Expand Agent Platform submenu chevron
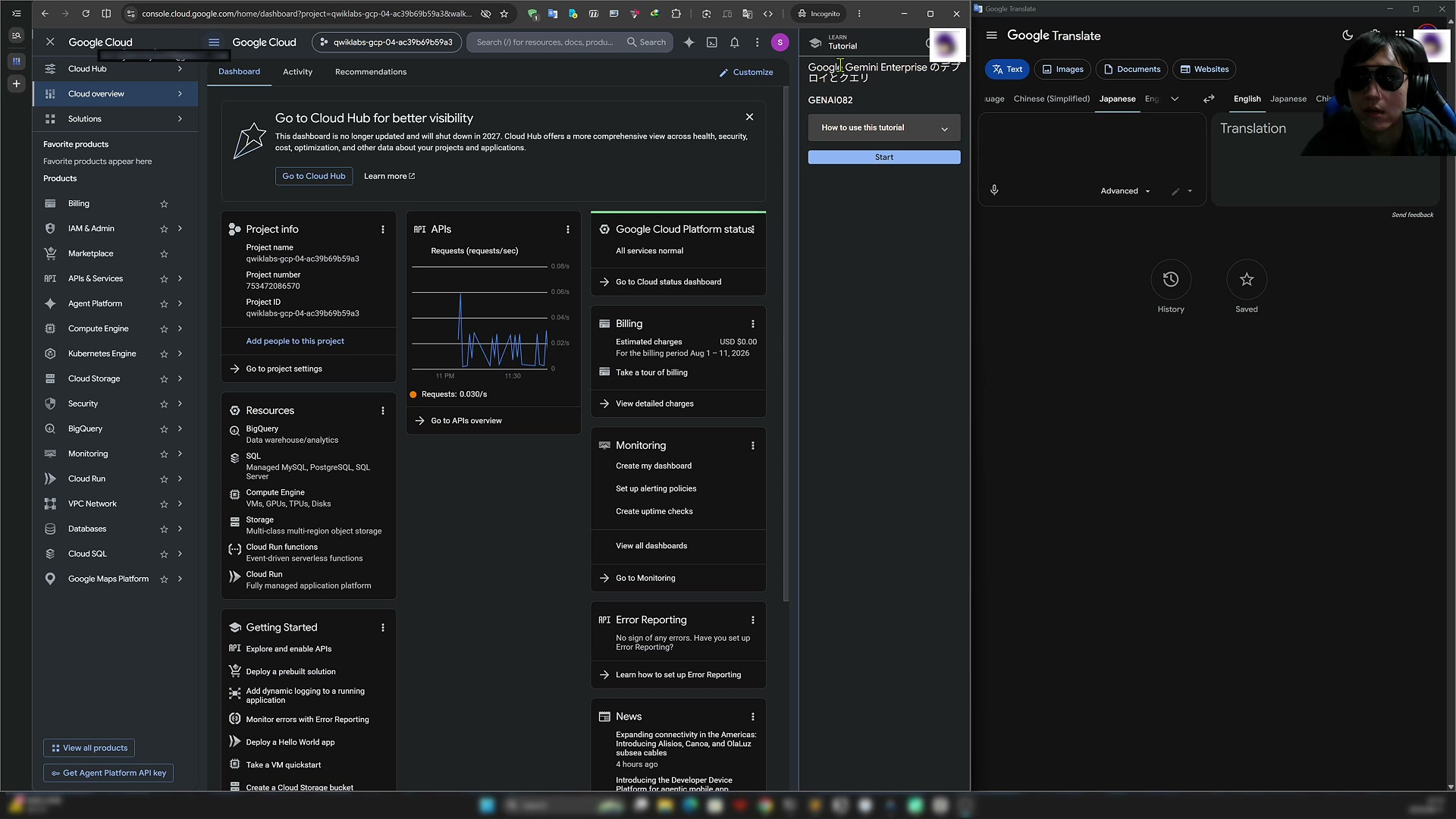 (x=180, y=303)
